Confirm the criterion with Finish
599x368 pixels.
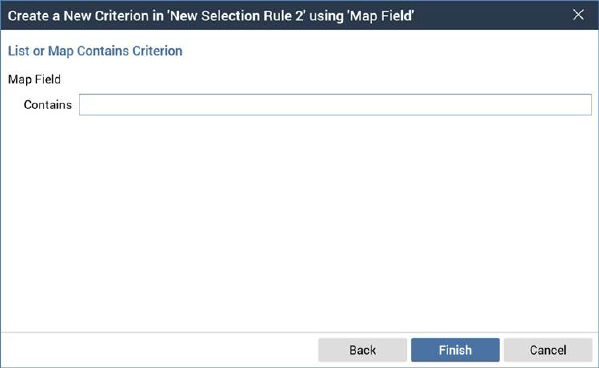455,350
